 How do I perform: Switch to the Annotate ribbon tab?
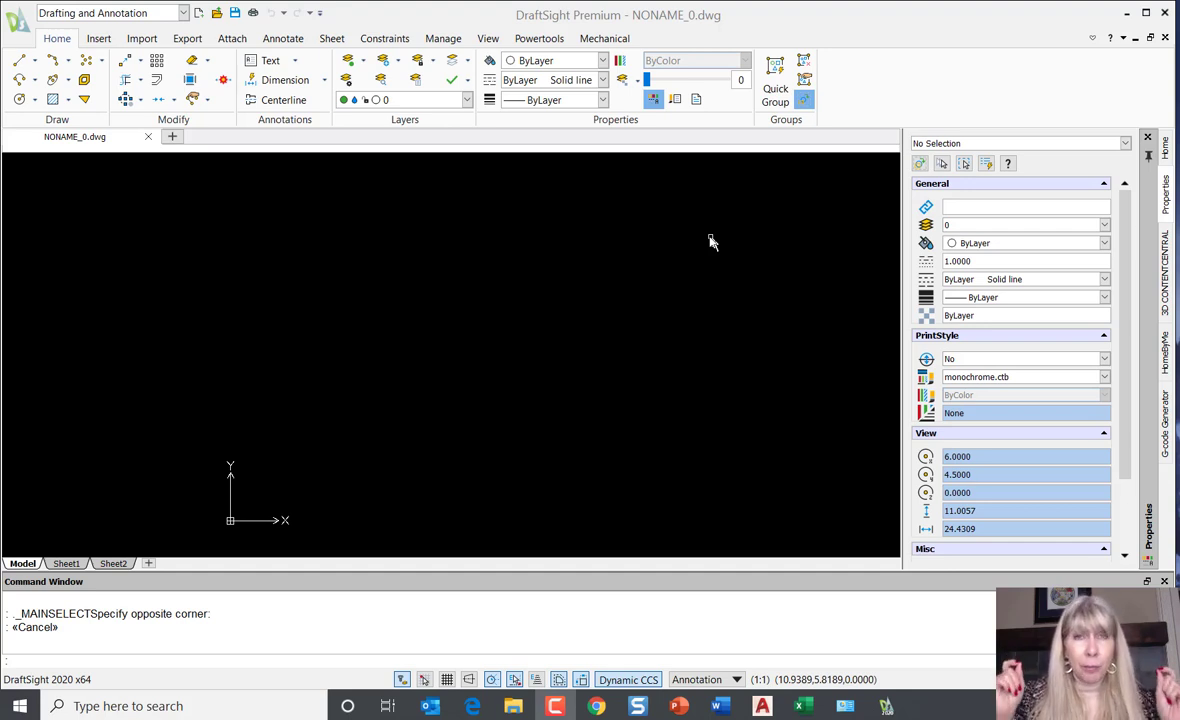[283, 38]
